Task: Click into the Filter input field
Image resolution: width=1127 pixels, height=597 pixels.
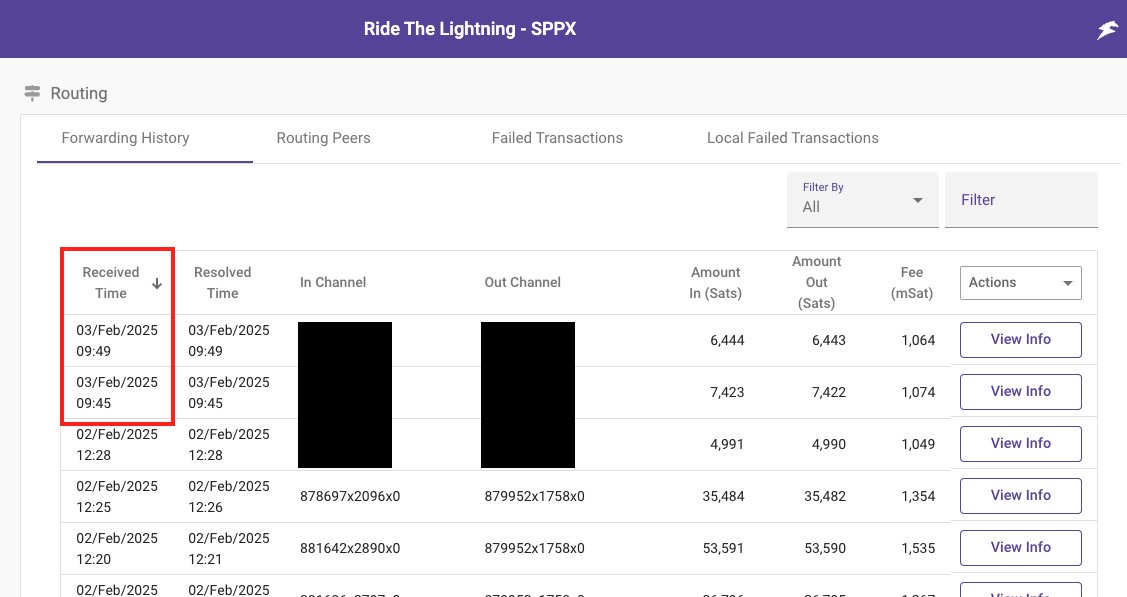Action: [1021, 200]
